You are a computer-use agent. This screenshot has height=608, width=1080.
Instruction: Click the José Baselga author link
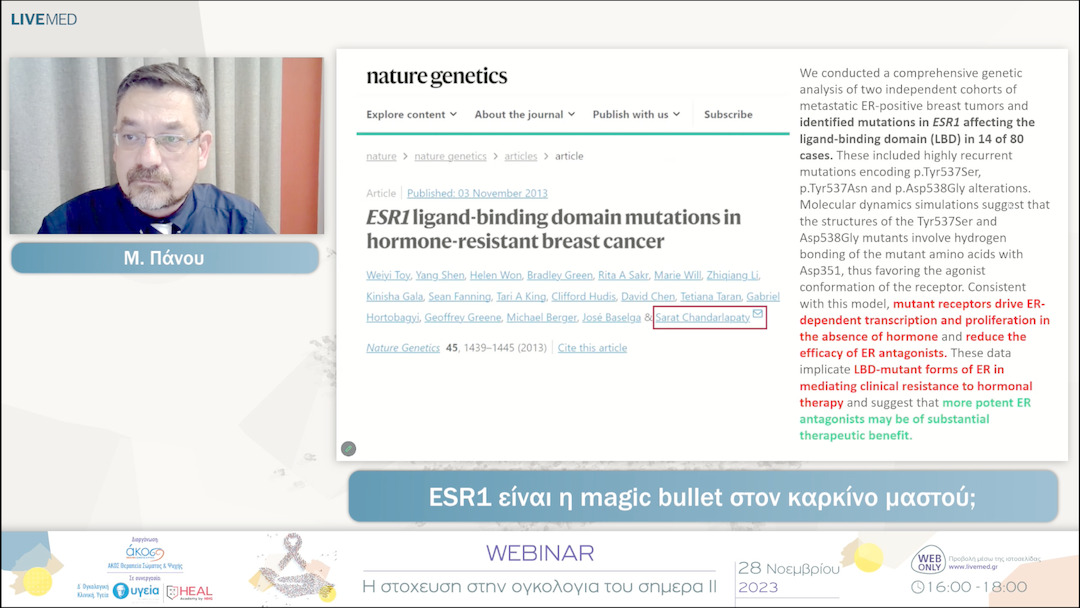611,318
